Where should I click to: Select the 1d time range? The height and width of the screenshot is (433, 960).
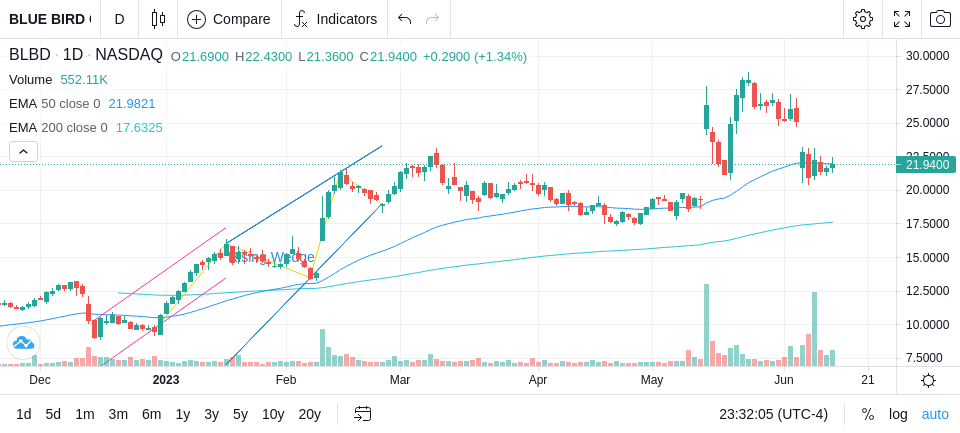pyautogui.click(x=23, y=415)
